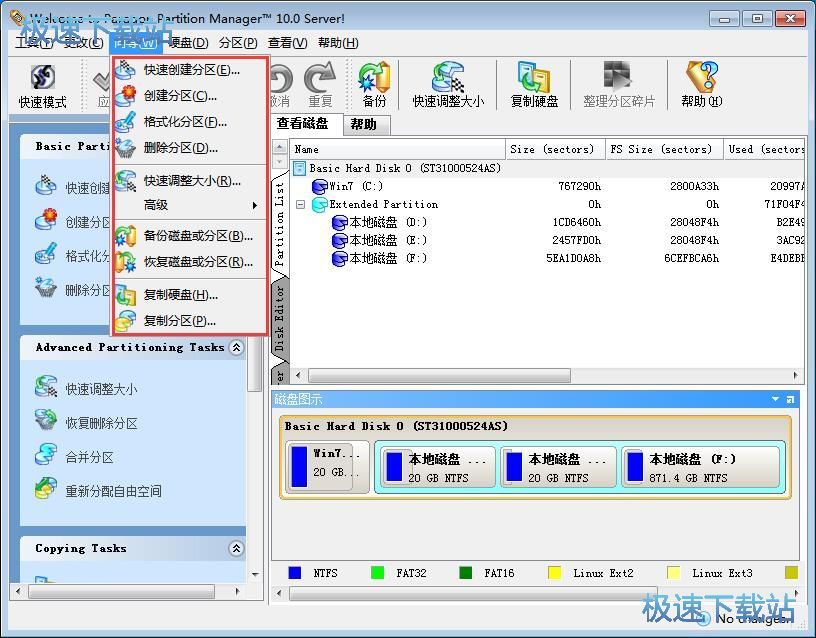Select 本地磁盘 (D:) partition row

[x=547, y=223]
